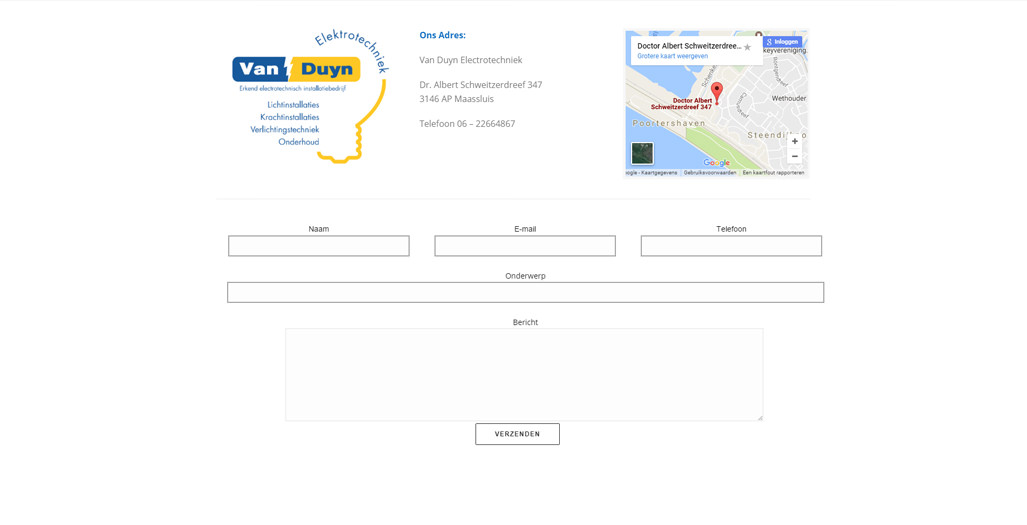Open 'Grotere kaart weergeven' link
This screenshot has width=1027, height=525.
point(673,56)
